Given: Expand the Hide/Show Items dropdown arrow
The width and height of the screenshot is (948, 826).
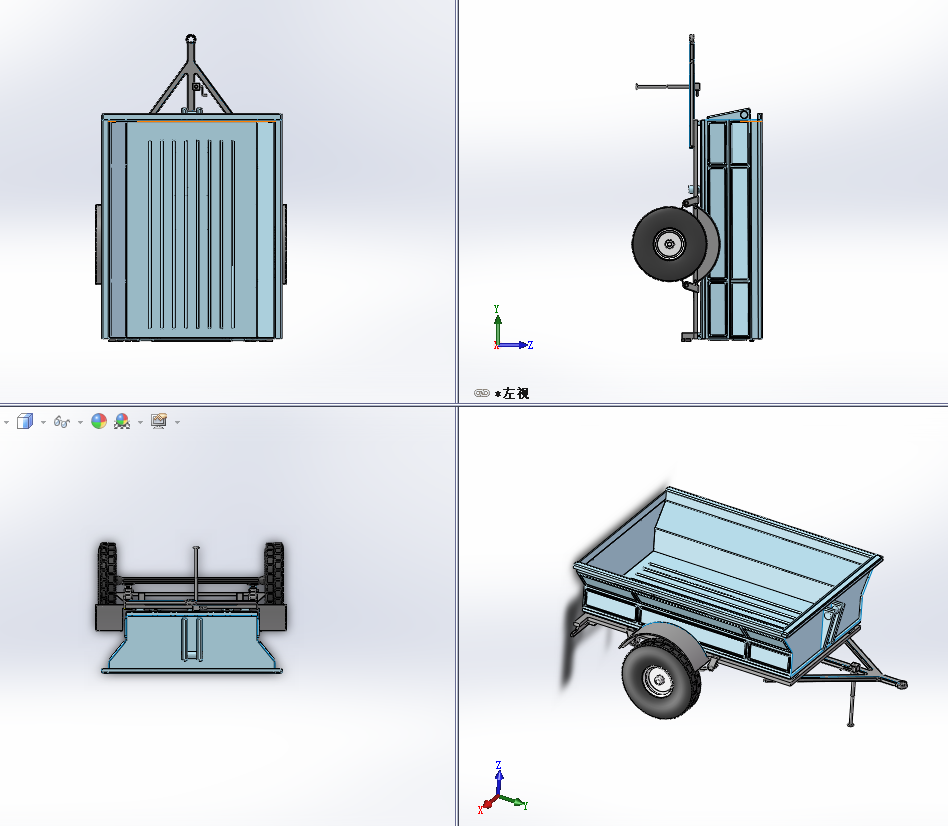Looking at the screenshot, I should (80, 422).
